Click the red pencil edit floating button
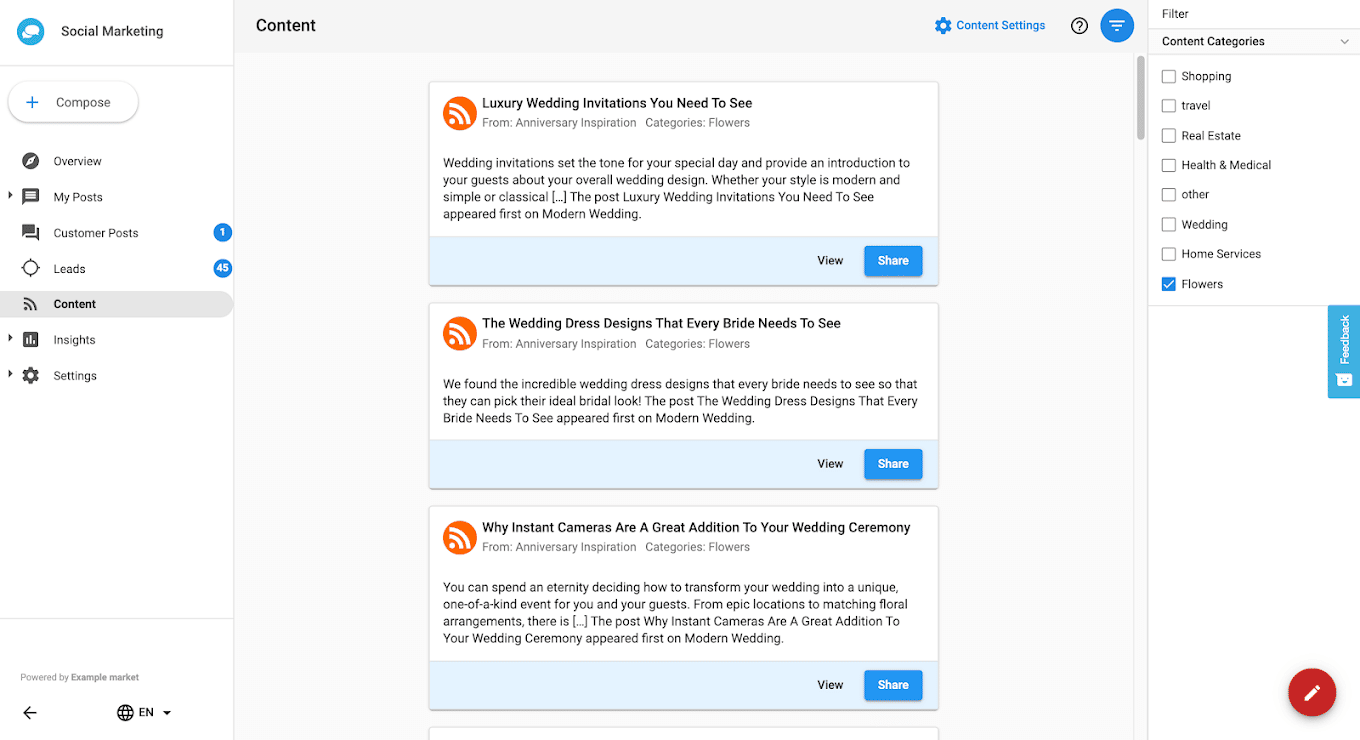This screenshot has height=740, width=1360. (1312, 692)
